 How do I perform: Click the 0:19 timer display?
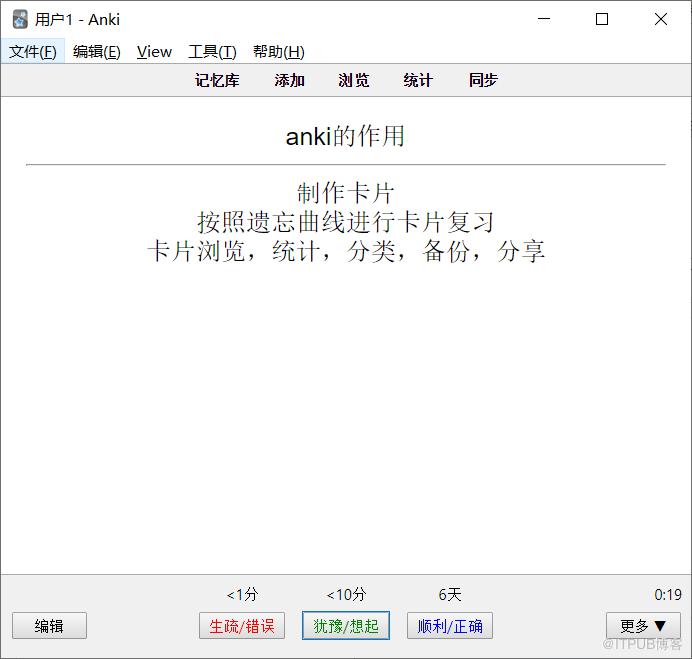click(668, 595)
